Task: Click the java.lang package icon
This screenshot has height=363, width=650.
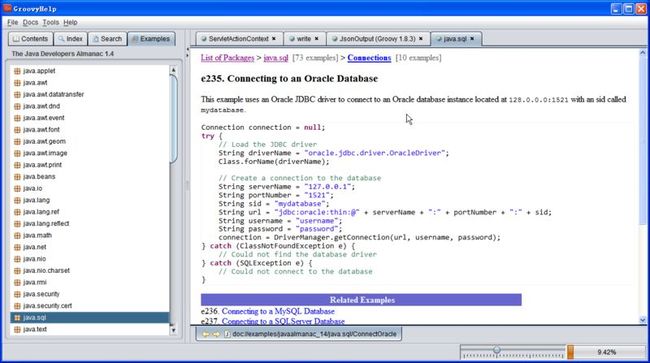Action: (x=17, y=200)
